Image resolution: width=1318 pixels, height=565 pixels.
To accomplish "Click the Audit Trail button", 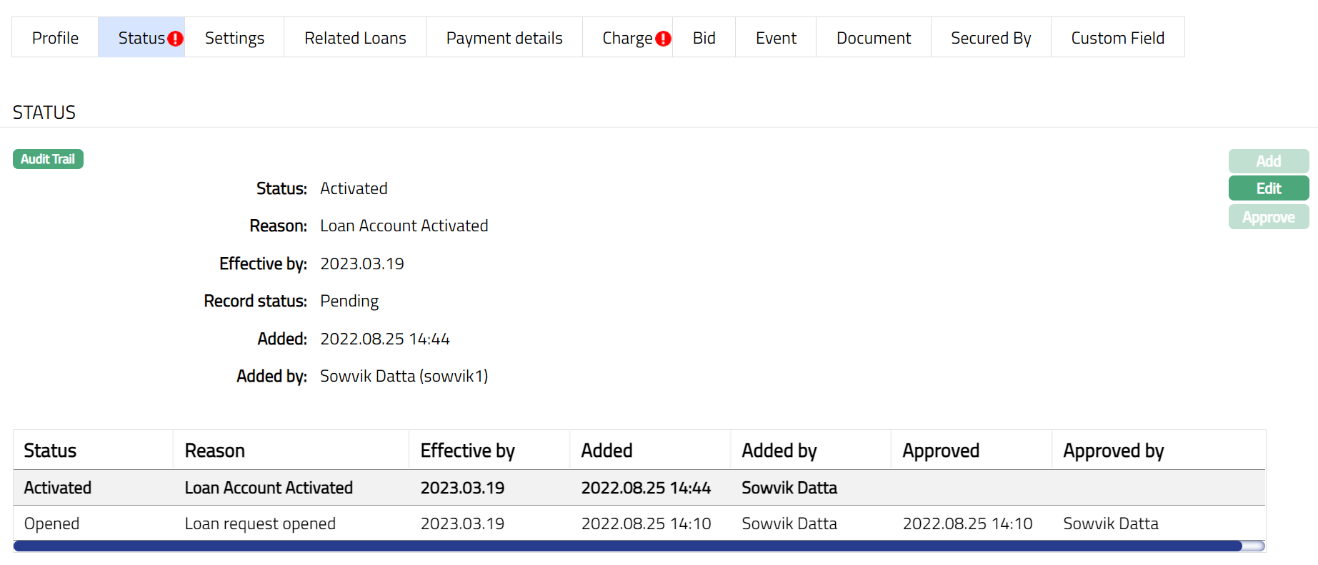I will [48, 159].
